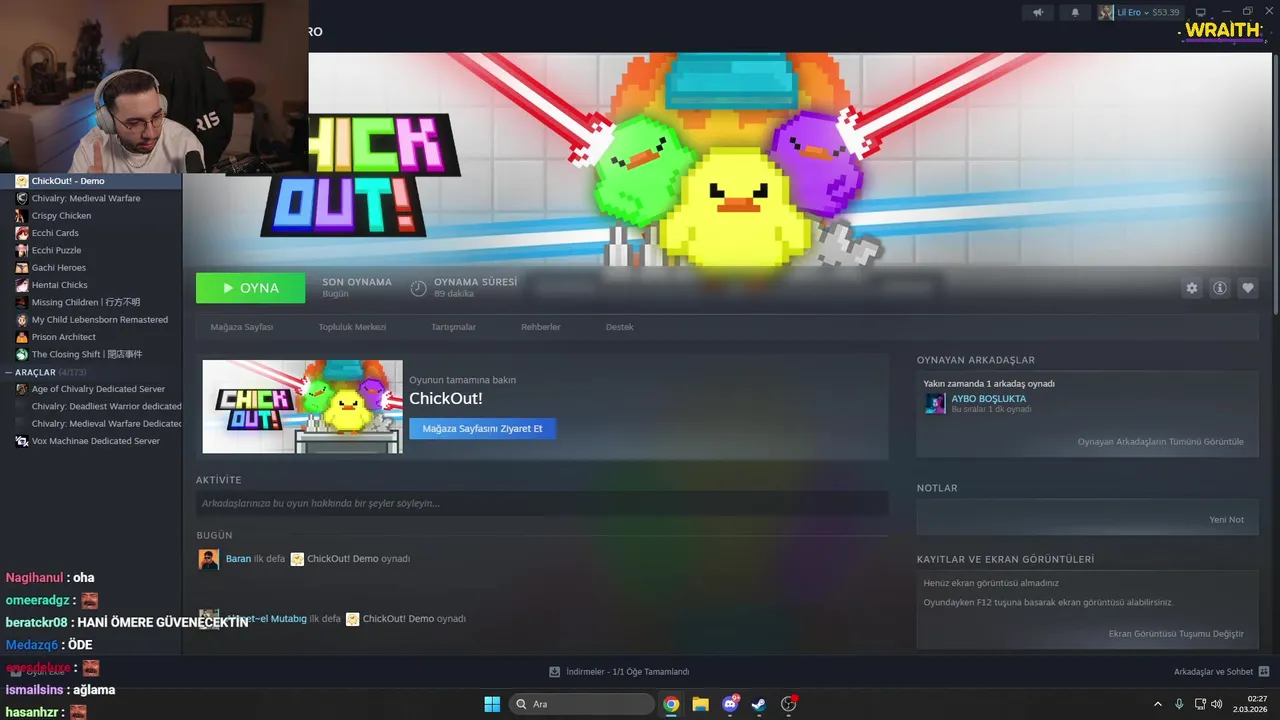Open friend AYBO BOŞLUKTA profile
Screen dimensions: 1280x720
tap(988, 399)
